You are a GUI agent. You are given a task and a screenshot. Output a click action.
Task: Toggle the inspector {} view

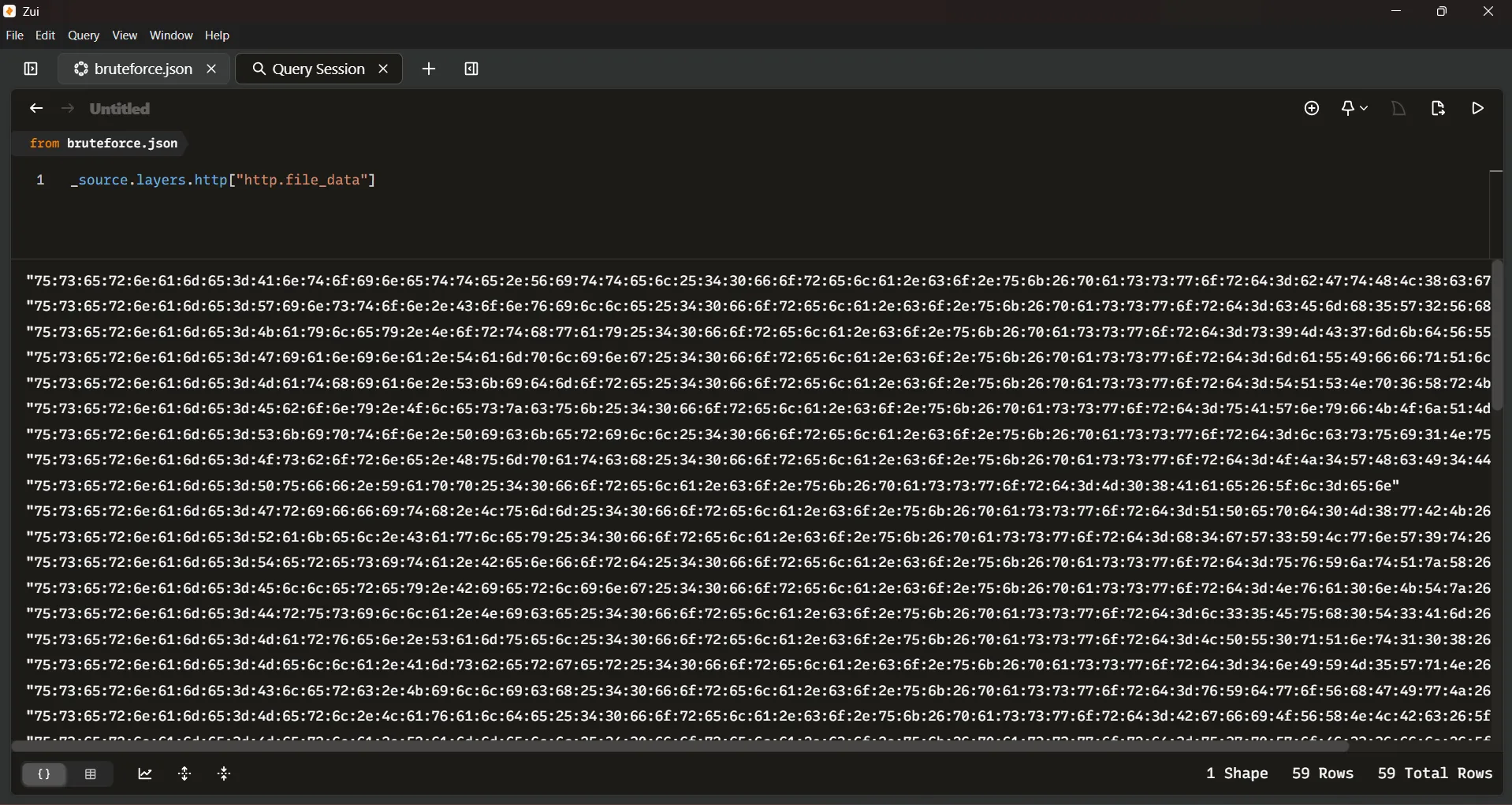click(x=44, y=774)
